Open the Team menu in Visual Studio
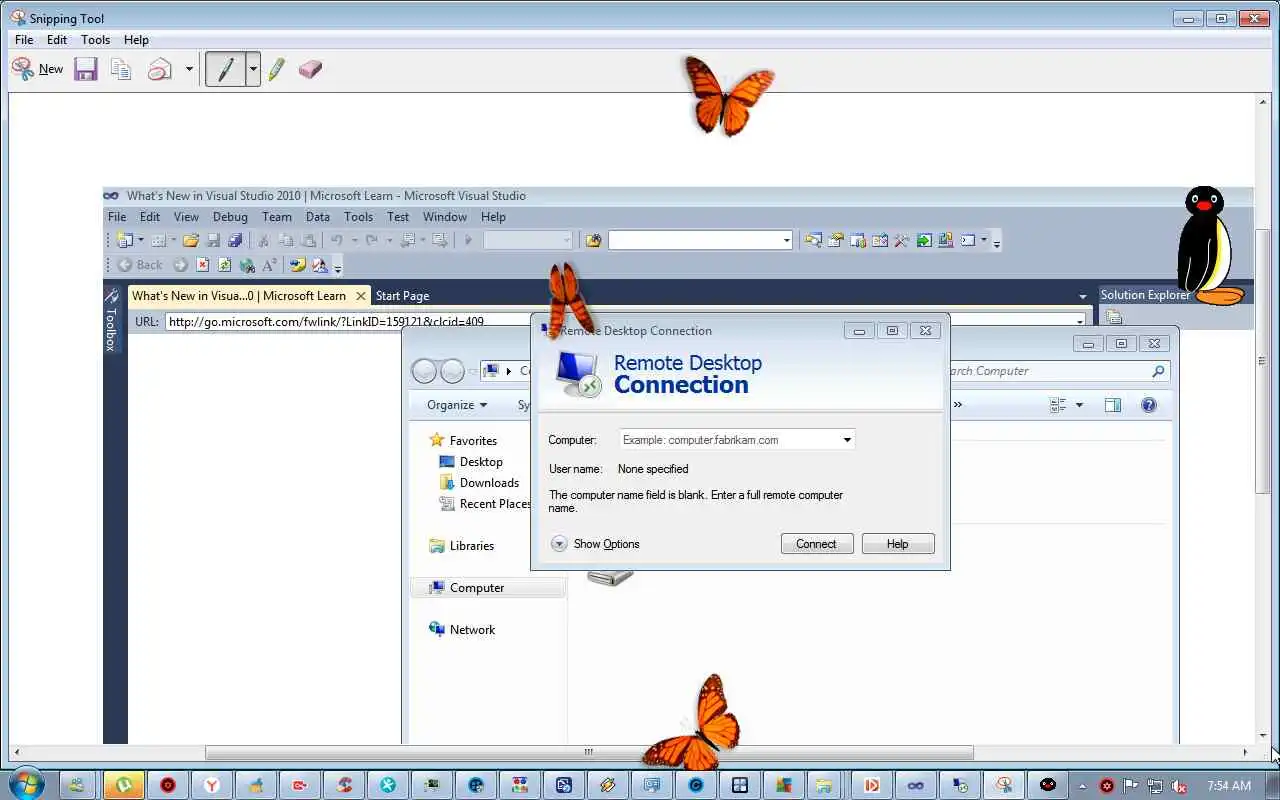The width and height of the screenshot is (1280, 800). (276, 216)
